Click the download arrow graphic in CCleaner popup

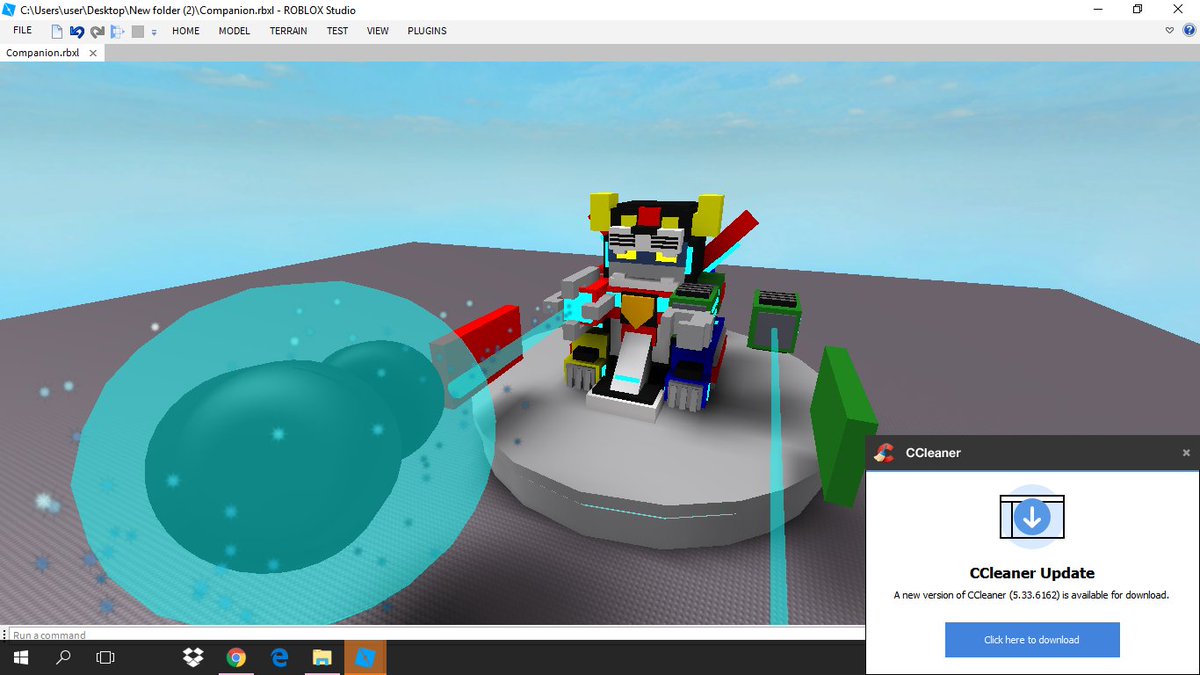[x=1032, y=516]
